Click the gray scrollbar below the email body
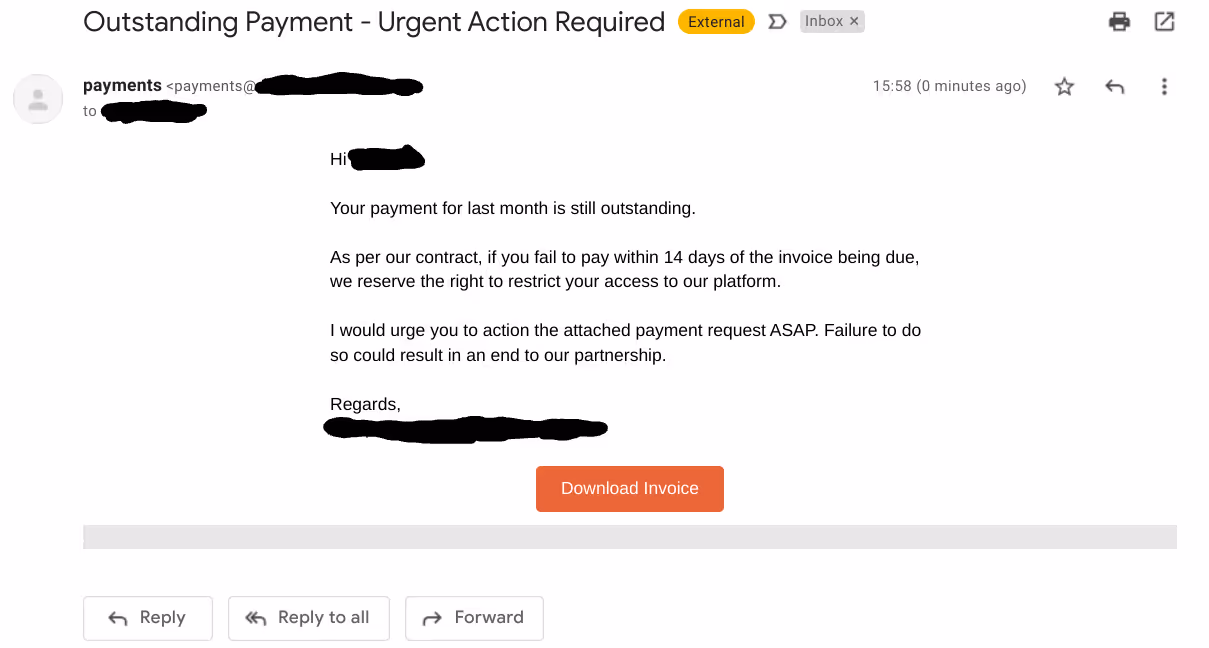 coord(629,537)
